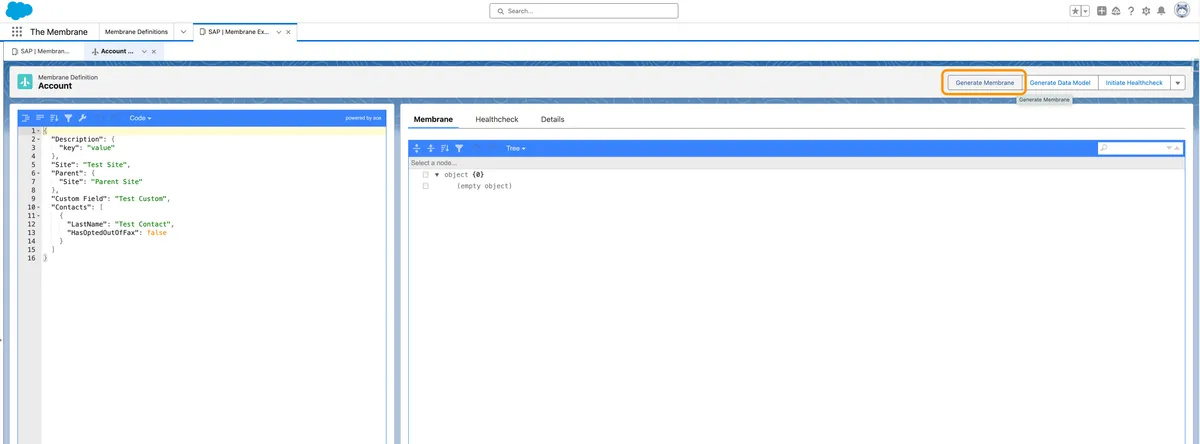The height and width of the screenshot is (444, 1200).
Task: Filter contents in the code editor toolbar
Action: 68,118
